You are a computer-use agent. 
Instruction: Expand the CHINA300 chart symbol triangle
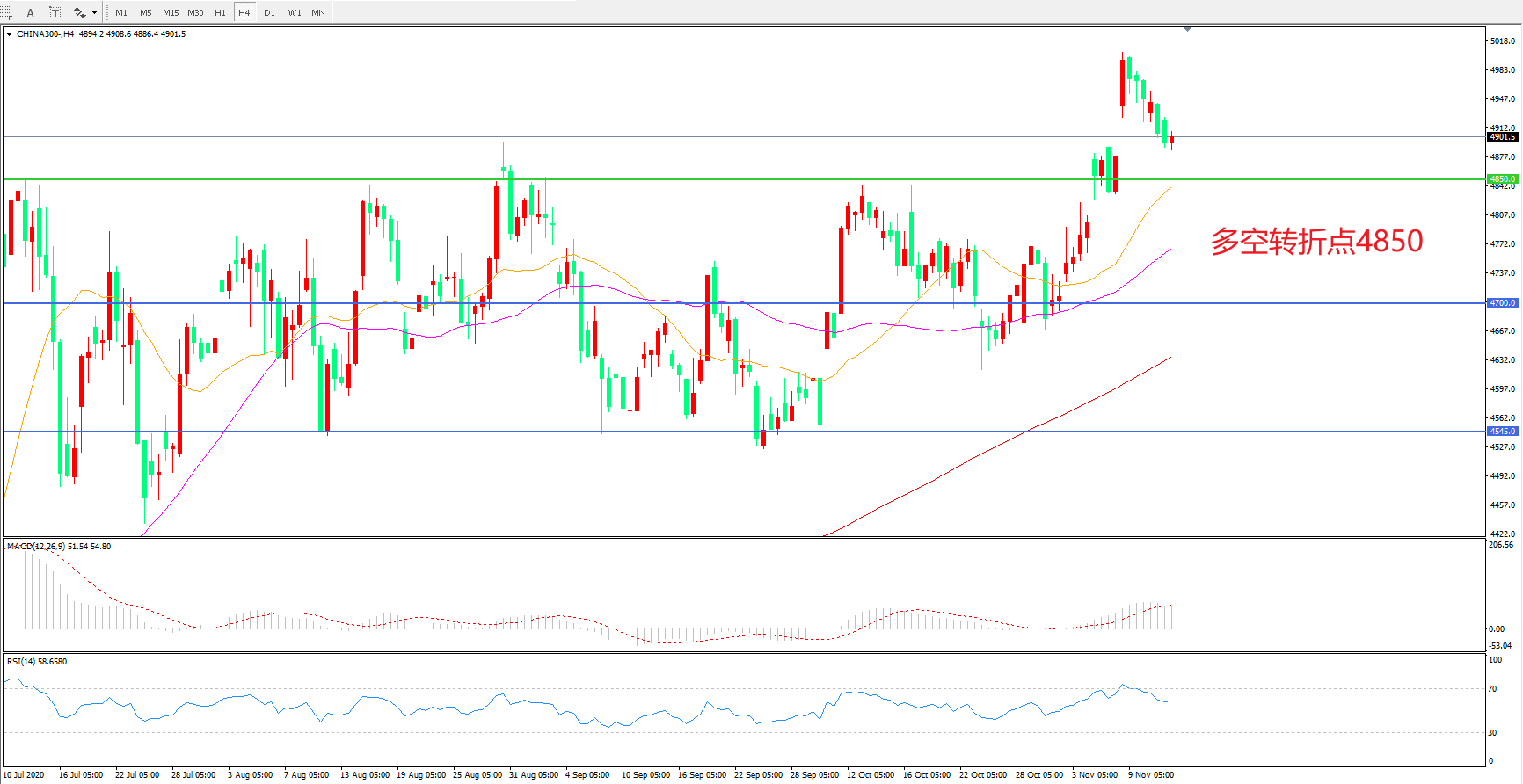(x=9, y=34)
